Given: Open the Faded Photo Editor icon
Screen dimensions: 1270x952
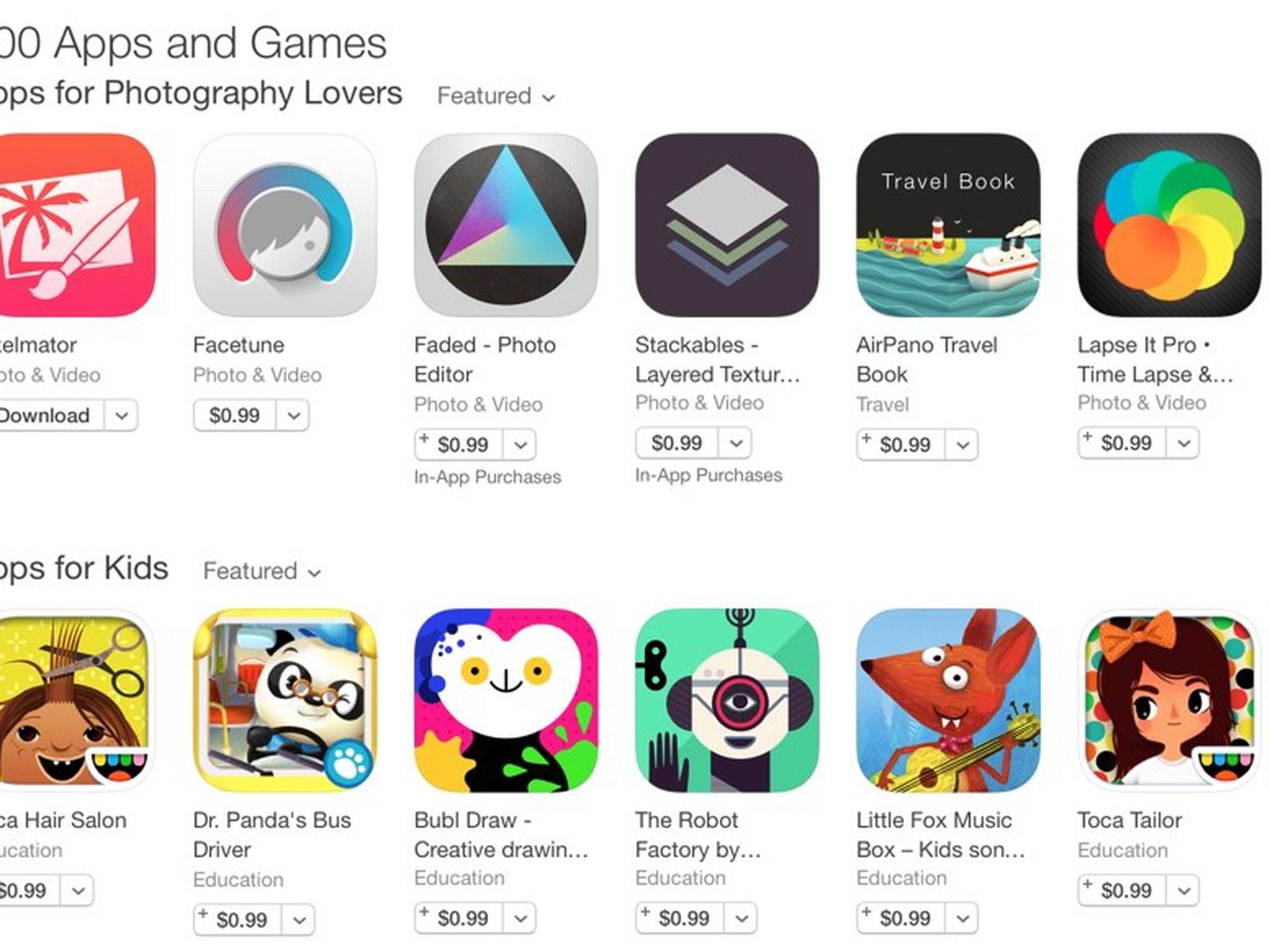Looking at the screenshot, I should click(x=506, y=225).
